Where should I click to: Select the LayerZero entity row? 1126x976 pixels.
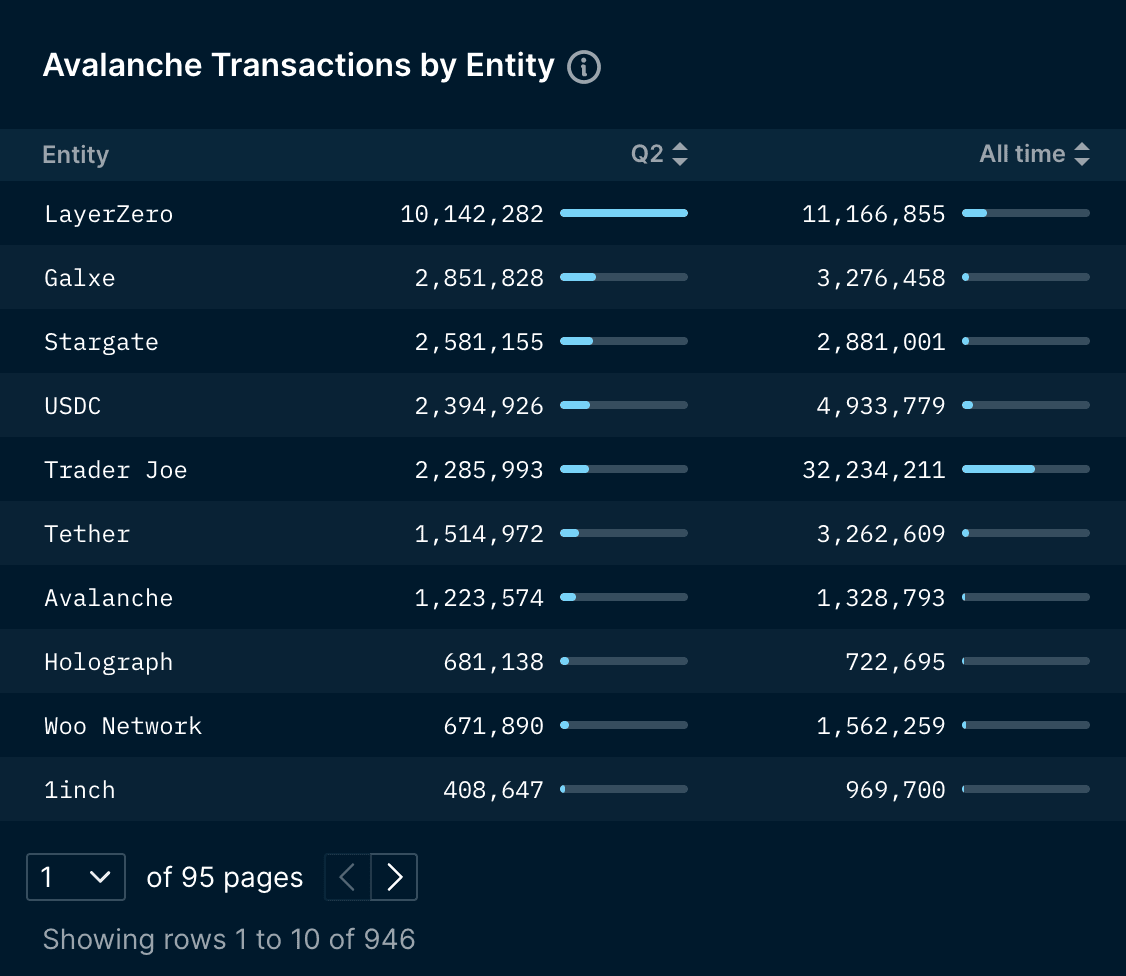pyautogui.click(x=108, y=213)
